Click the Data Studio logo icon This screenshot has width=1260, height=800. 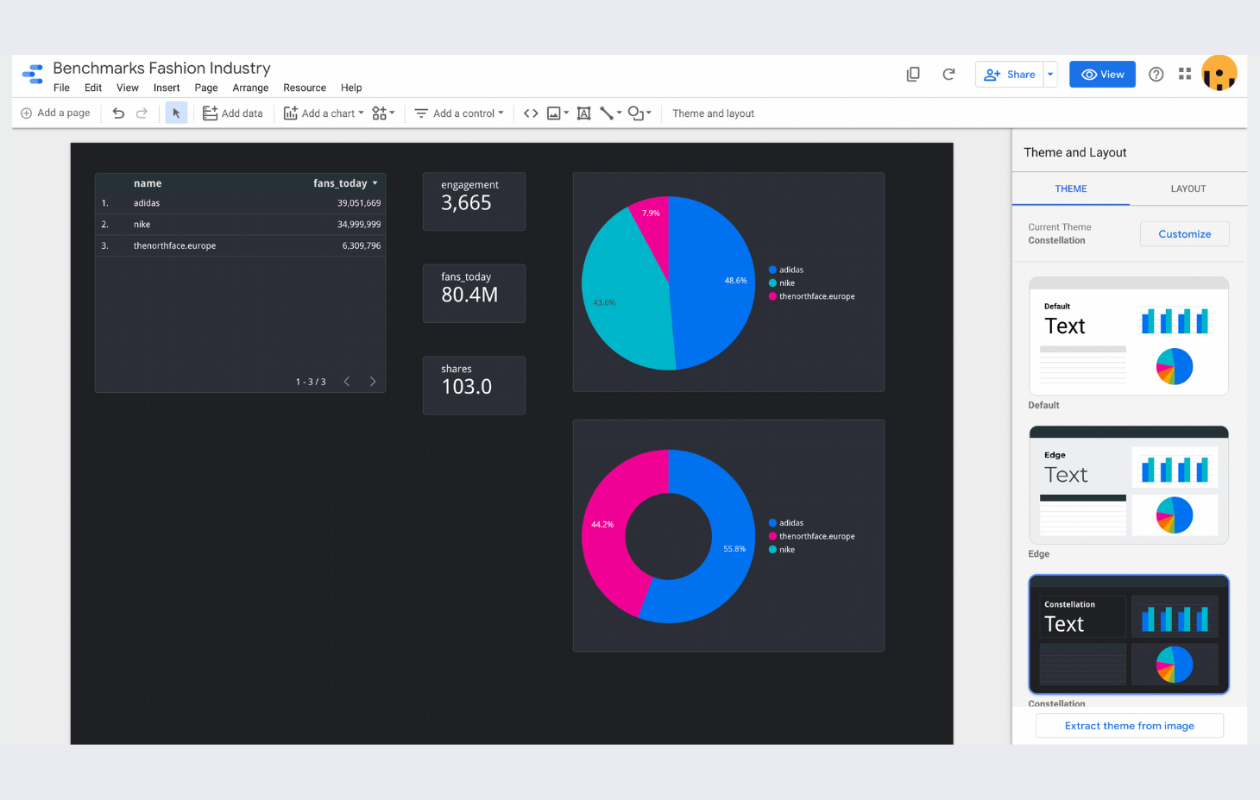coord(33,75)
